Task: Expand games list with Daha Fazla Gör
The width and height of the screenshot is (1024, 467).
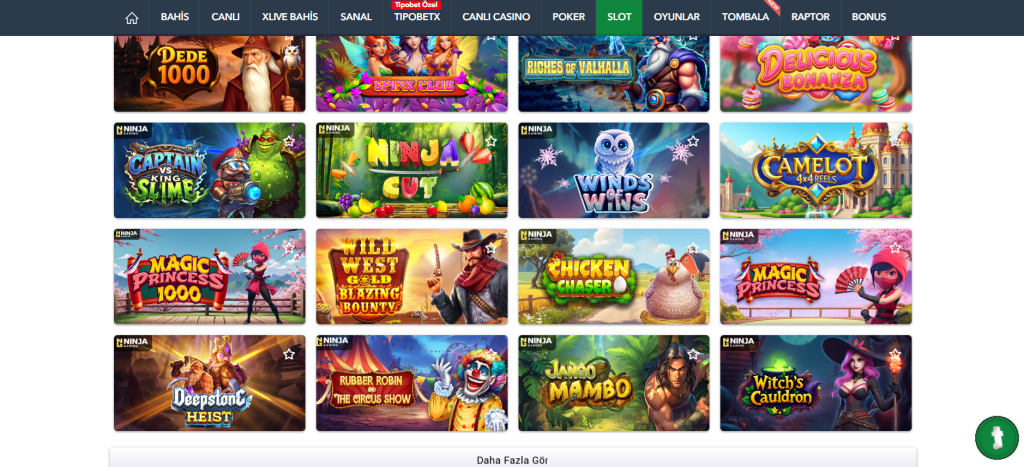Action: tap(513, 459)
